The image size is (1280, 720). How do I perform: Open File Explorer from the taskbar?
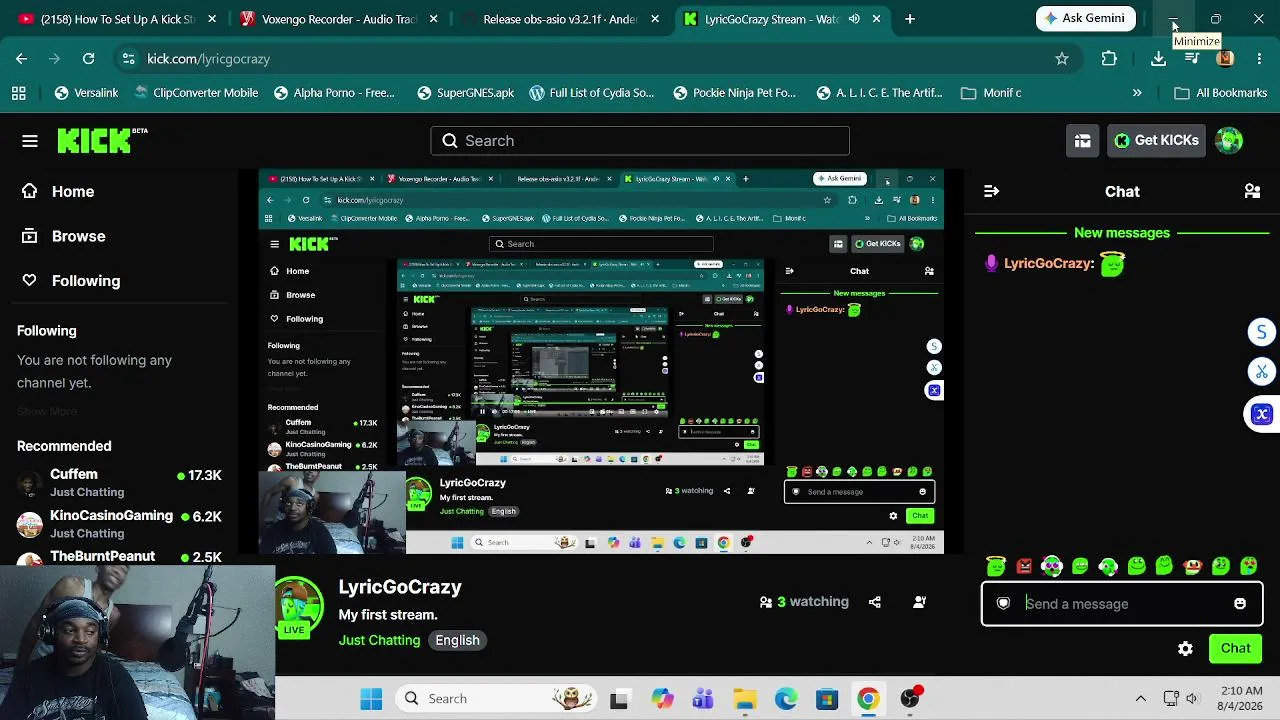(x=745, y=699)
